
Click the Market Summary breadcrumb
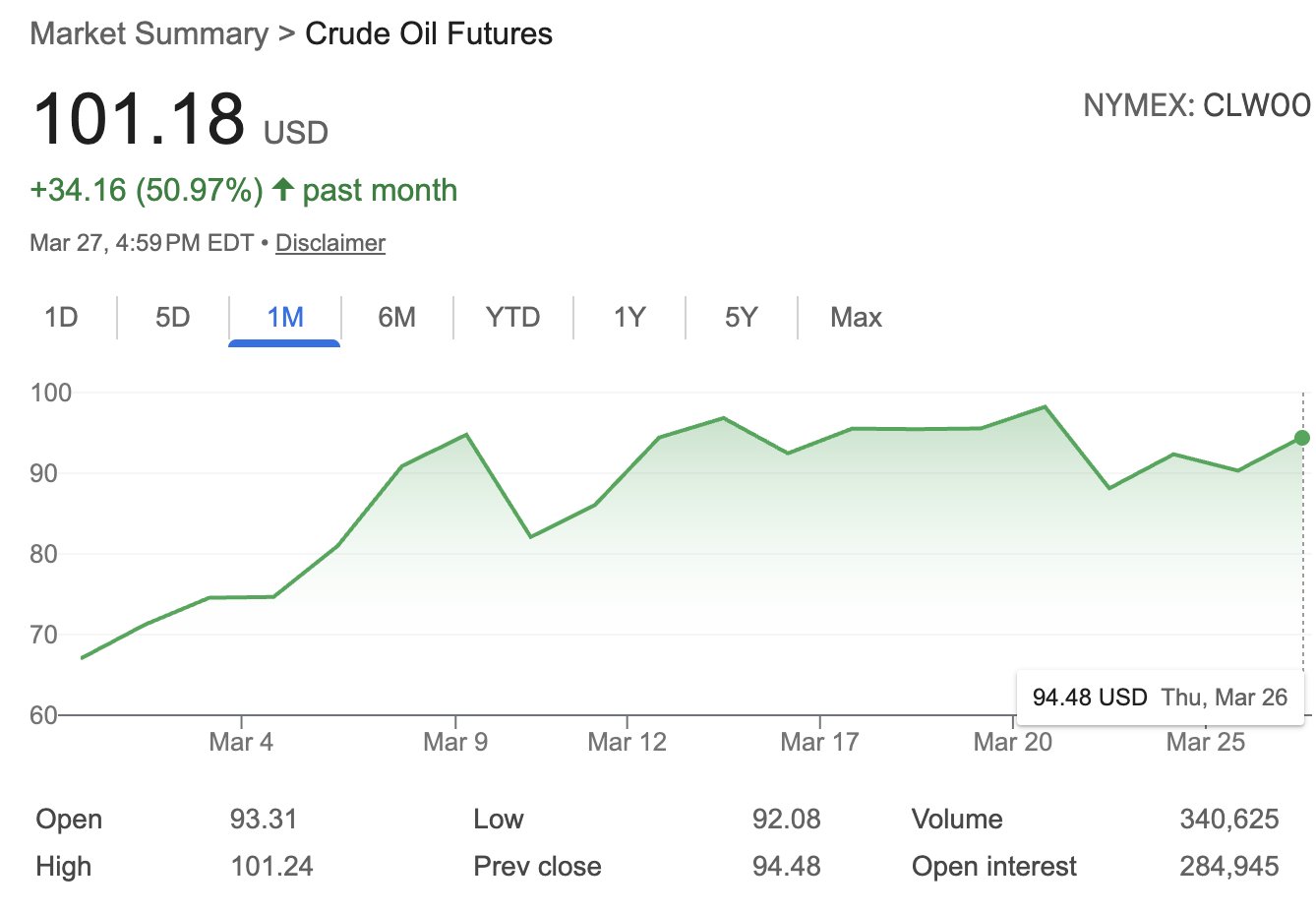pyautogui.click(x=149, y=33)
